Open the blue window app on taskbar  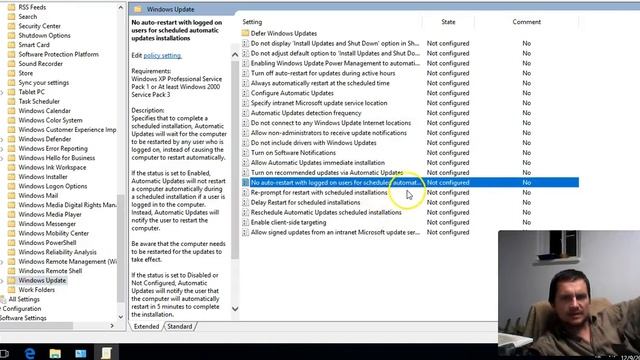pos(80,353)
